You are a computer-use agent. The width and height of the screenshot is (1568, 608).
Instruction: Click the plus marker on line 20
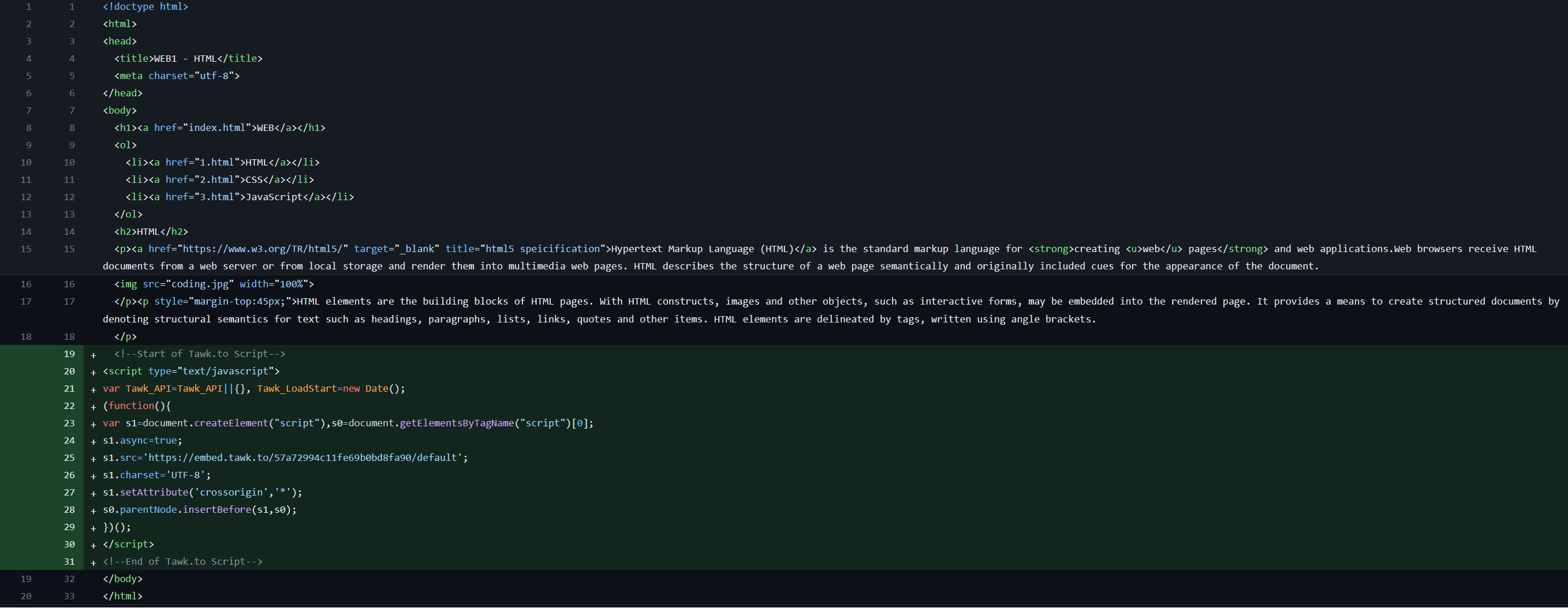coord(93,372)
